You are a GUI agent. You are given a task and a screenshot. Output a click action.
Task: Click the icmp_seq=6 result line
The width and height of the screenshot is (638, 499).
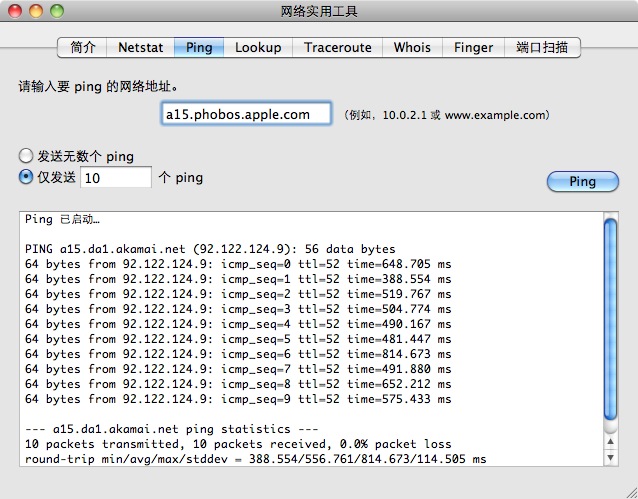[238, 354]
